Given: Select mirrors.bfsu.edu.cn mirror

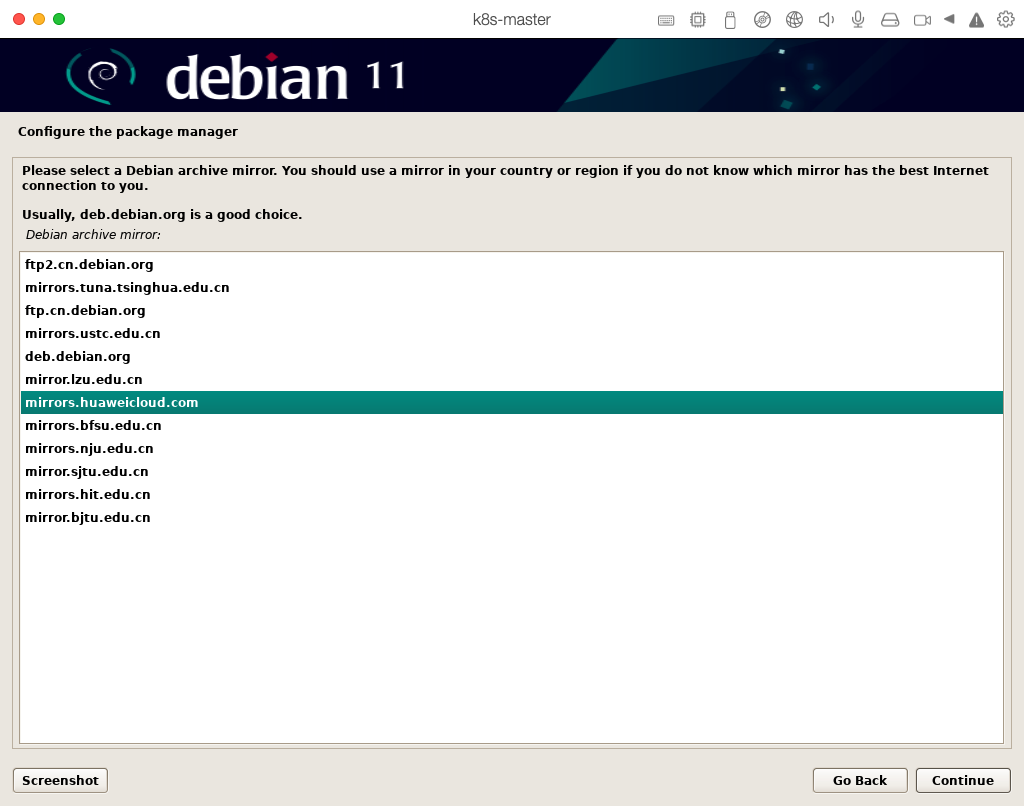Looking at the screenshot, I should (x=511, y=425).
